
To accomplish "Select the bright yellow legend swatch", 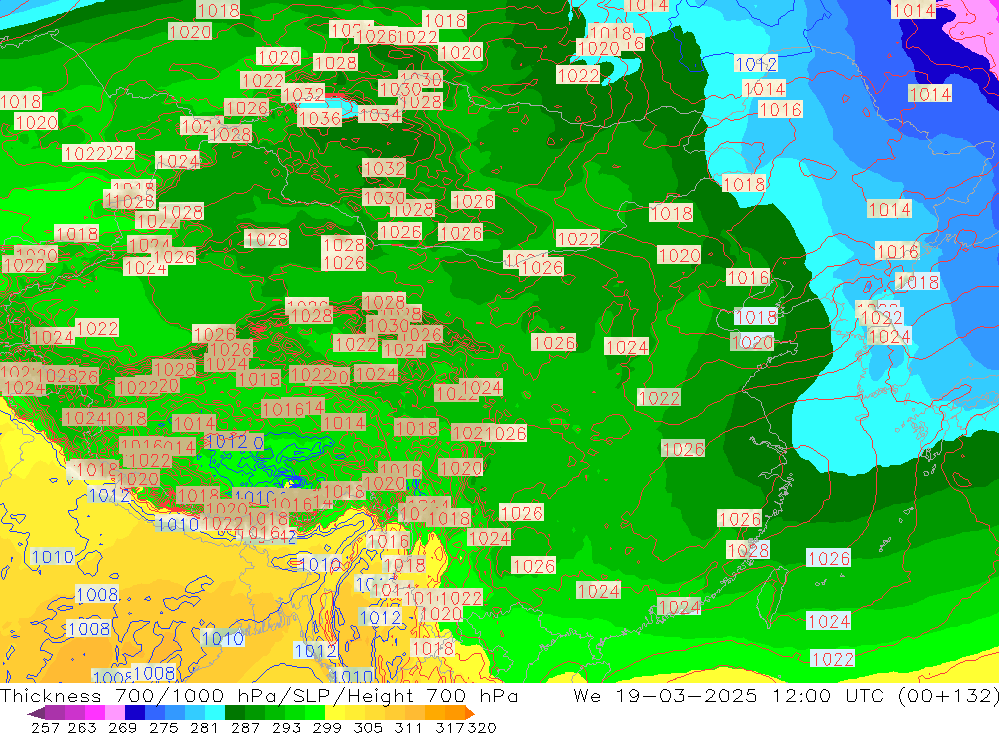I will tap(335, 713).
